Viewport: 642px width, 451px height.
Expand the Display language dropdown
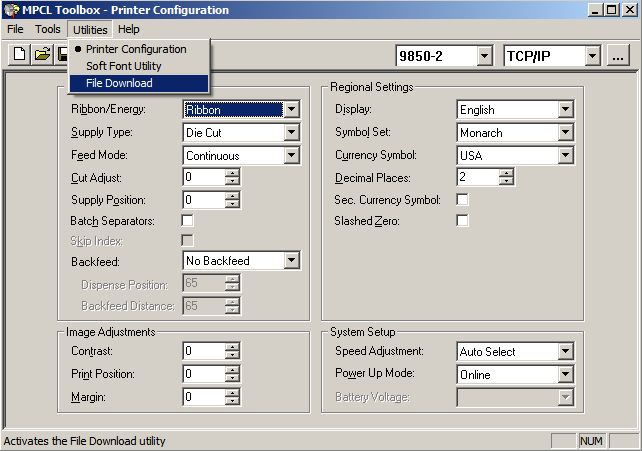pos(565,109)
